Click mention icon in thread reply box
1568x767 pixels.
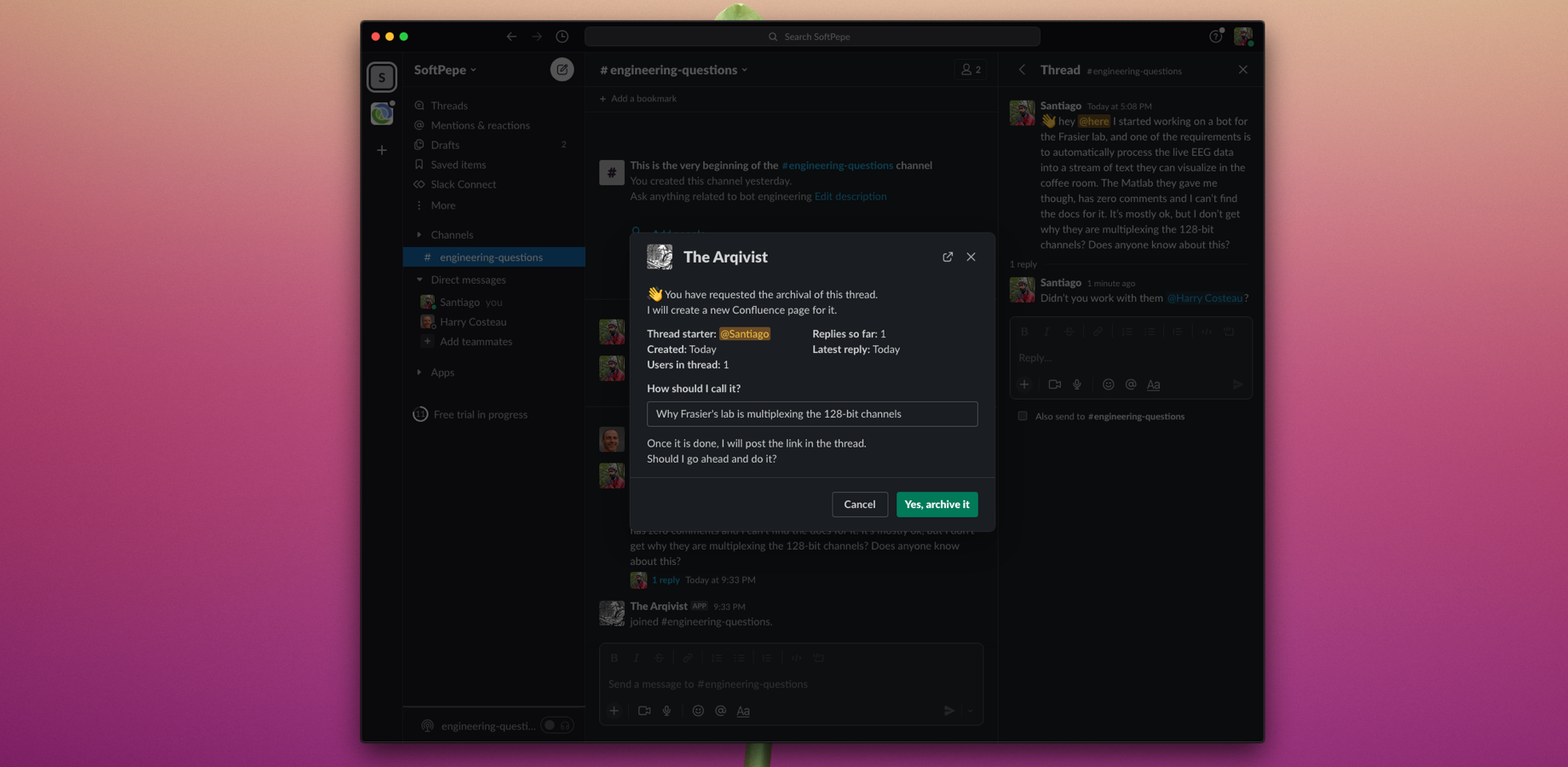tap(1131, 384)
